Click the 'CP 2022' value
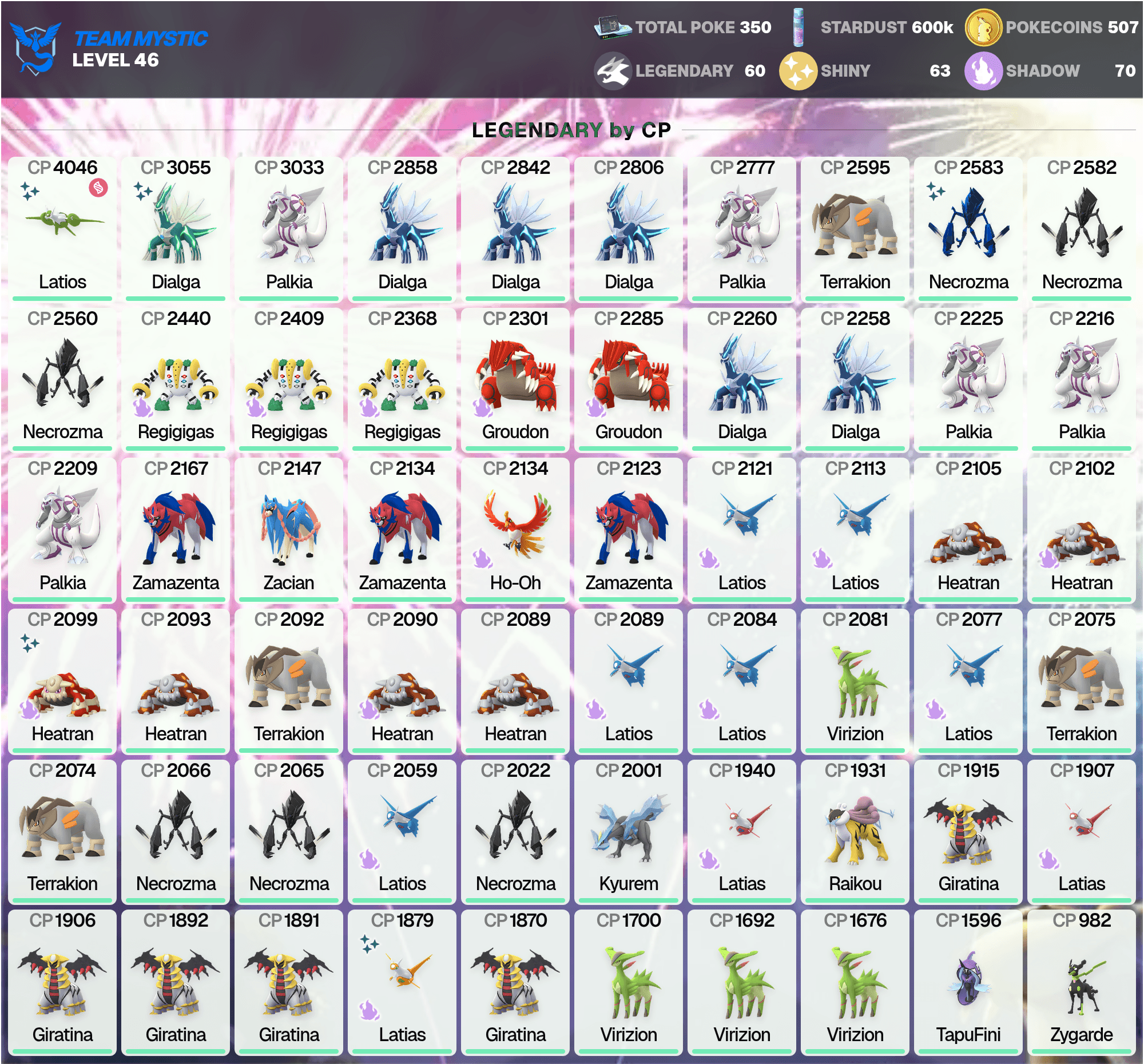 pos(515,770)
